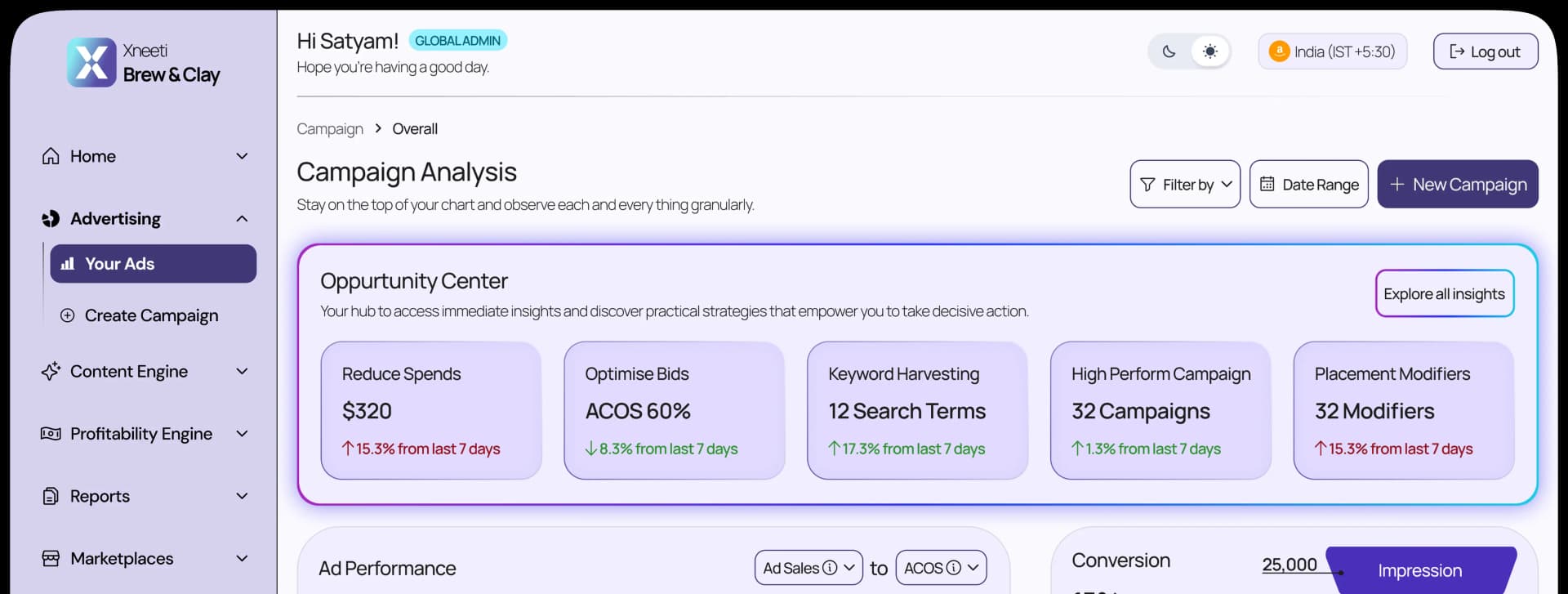Viewport: 1568px width, 594px height.
Task: Switch to light mode with sun toggle
Action: (1209, 51)
